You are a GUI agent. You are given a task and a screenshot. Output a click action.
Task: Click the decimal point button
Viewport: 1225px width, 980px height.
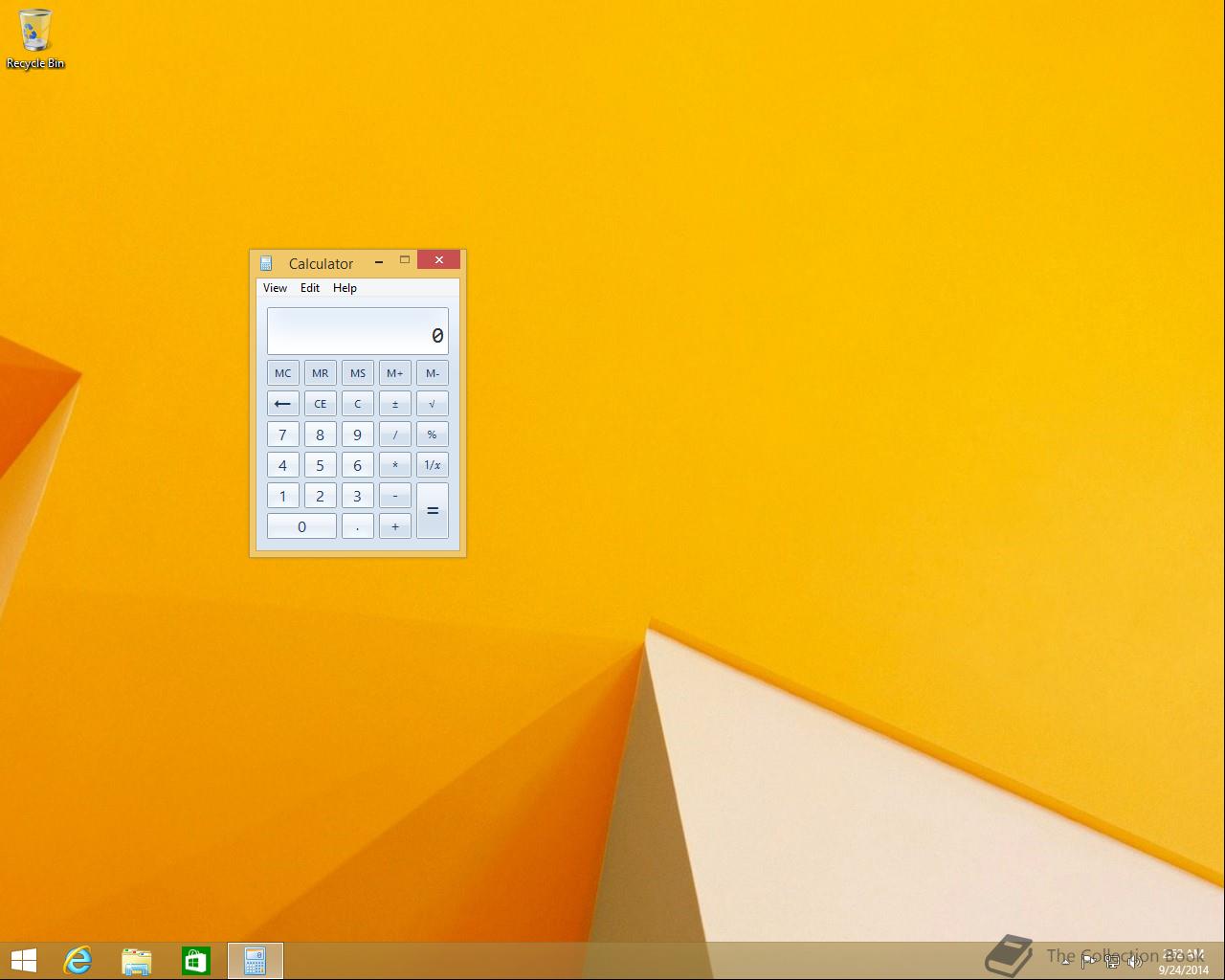coord(358,526)
